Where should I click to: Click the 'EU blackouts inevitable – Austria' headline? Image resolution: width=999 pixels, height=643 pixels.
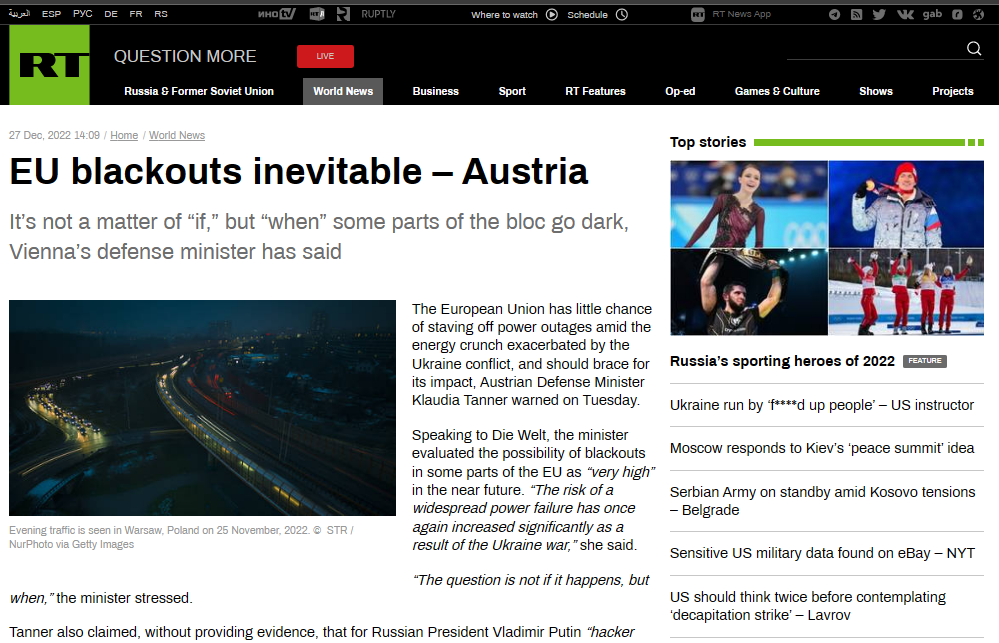point(299,171)
